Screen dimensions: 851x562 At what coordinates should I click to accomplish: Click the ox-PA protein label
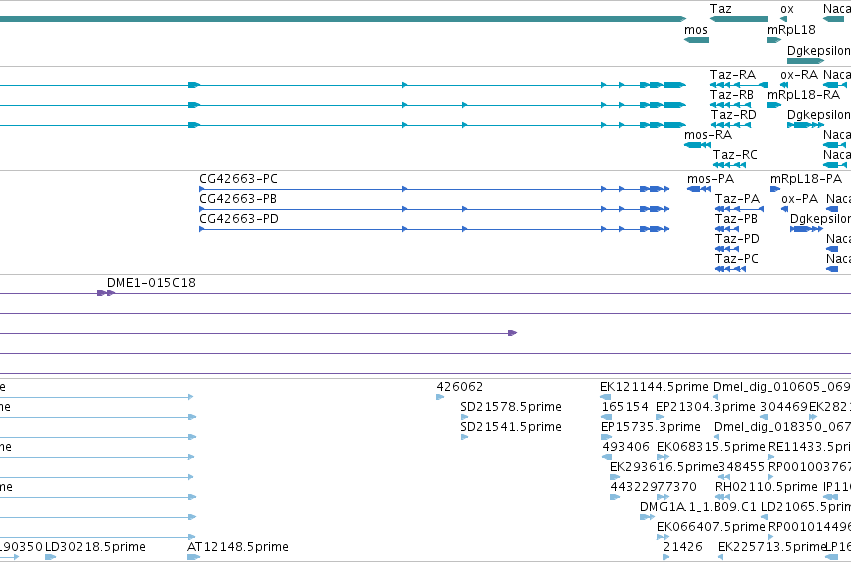799,199
